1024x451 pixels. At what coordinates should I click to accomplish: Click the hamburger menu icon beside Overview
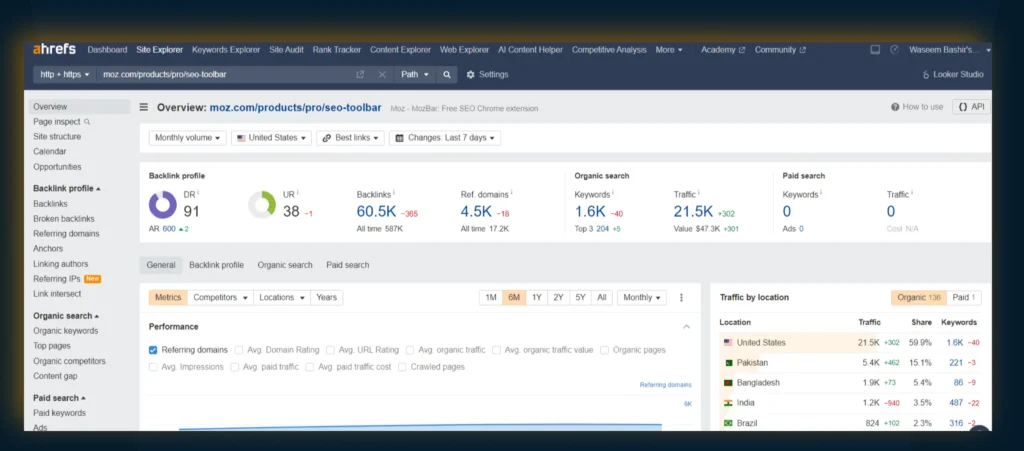click(x=144, y=107)
